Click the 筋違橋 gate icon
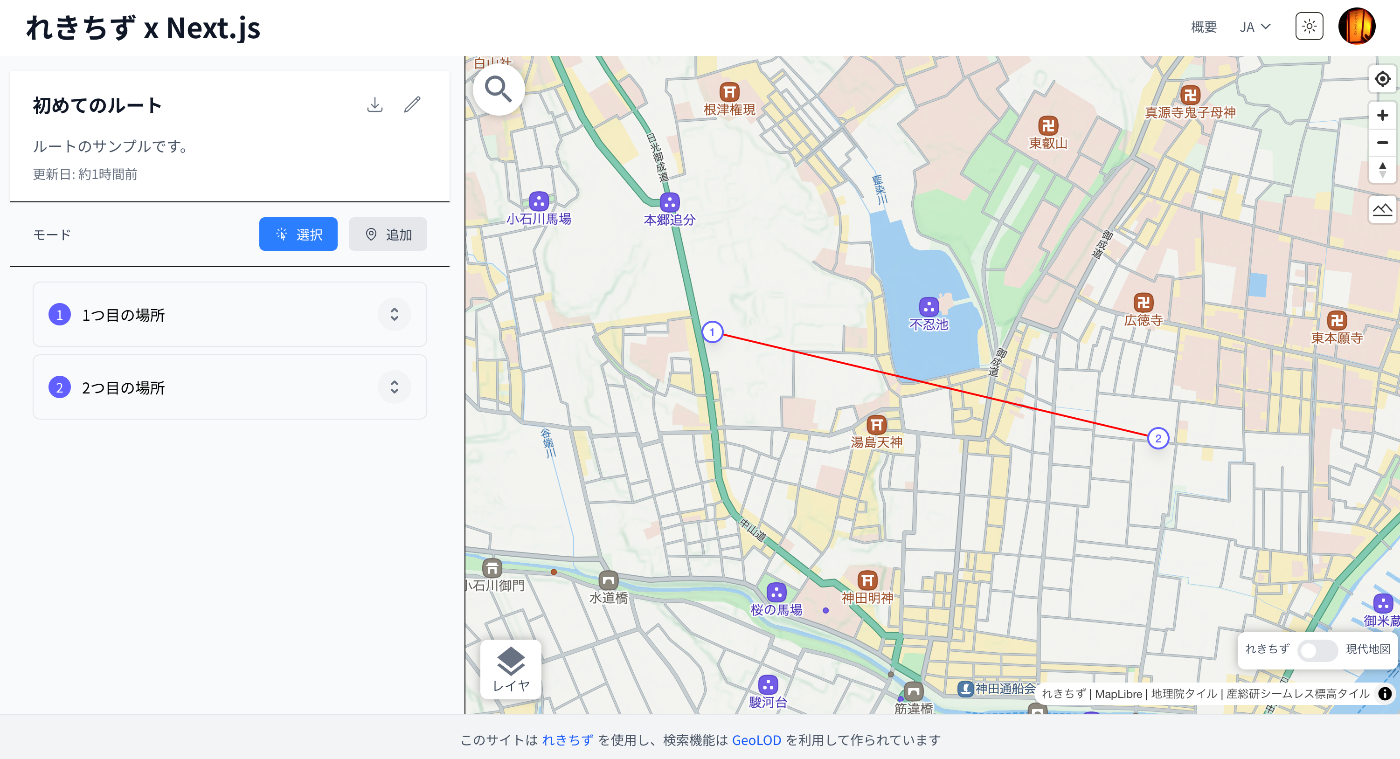Viewport: 1400px width, 759px height. point(913,691)
